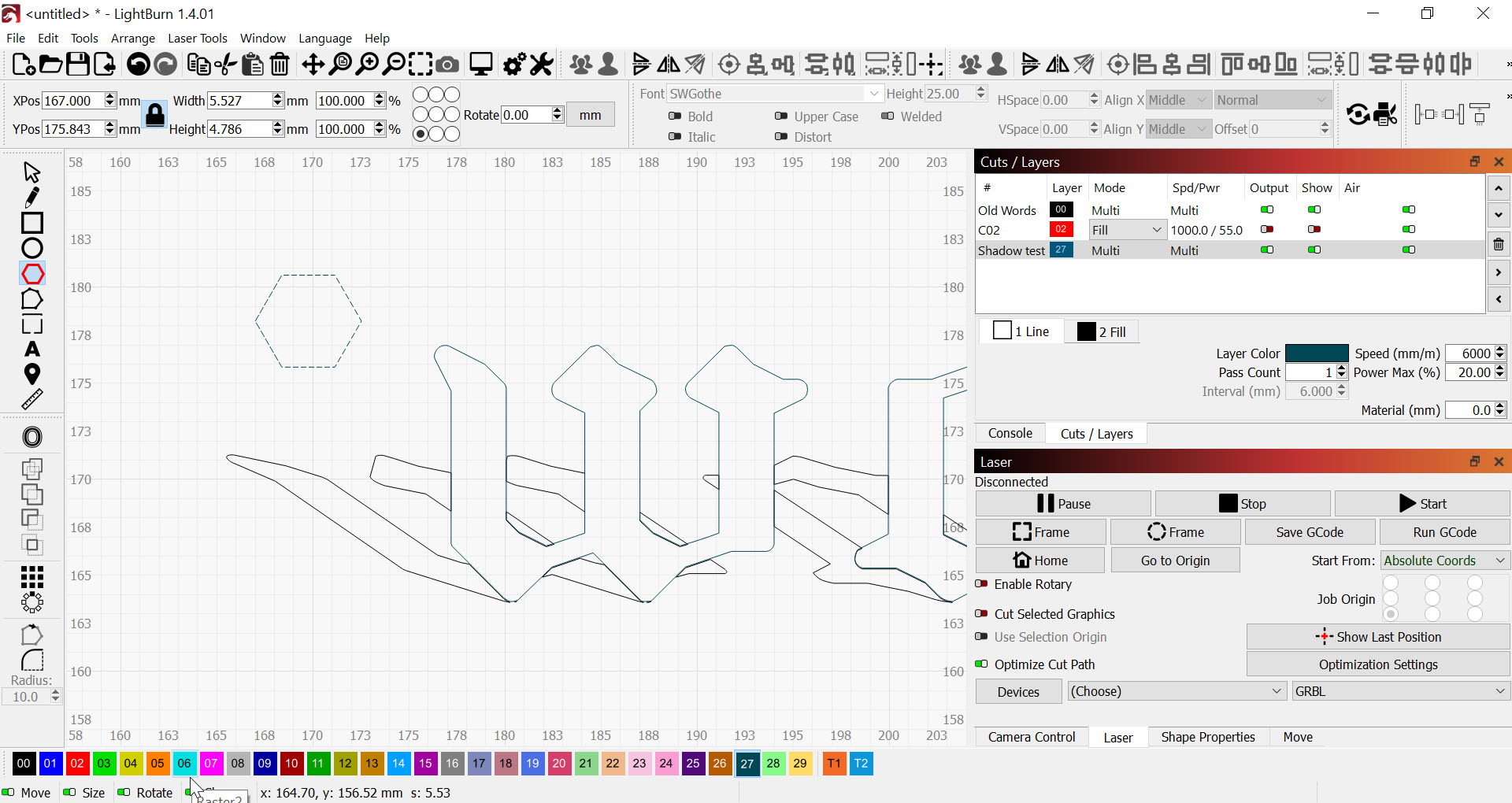Select the red Polygon hexagon tool
The width and height of the screenshot is (1512, 803).
(32, 274)
